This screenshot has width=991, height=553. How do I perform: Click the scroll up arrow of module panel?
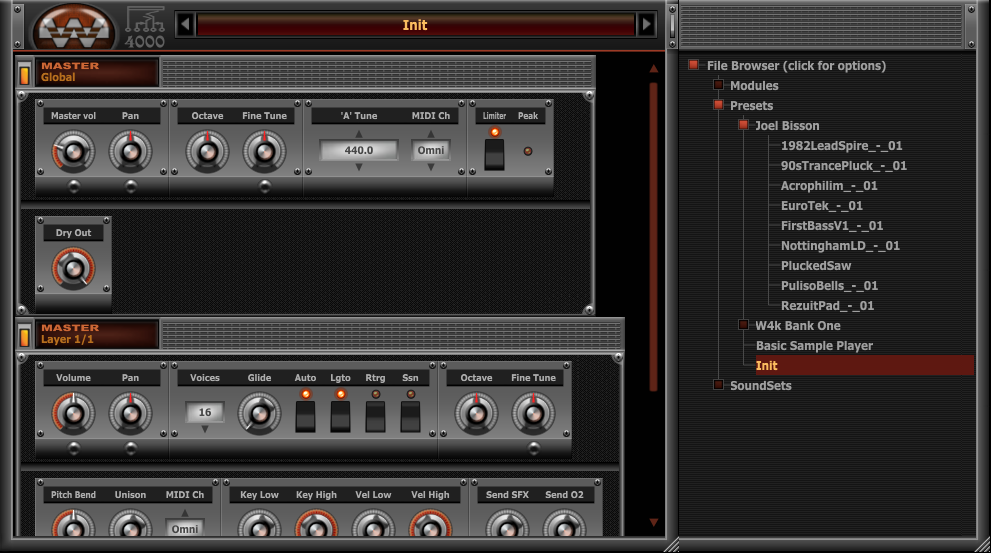pos(654,69)
